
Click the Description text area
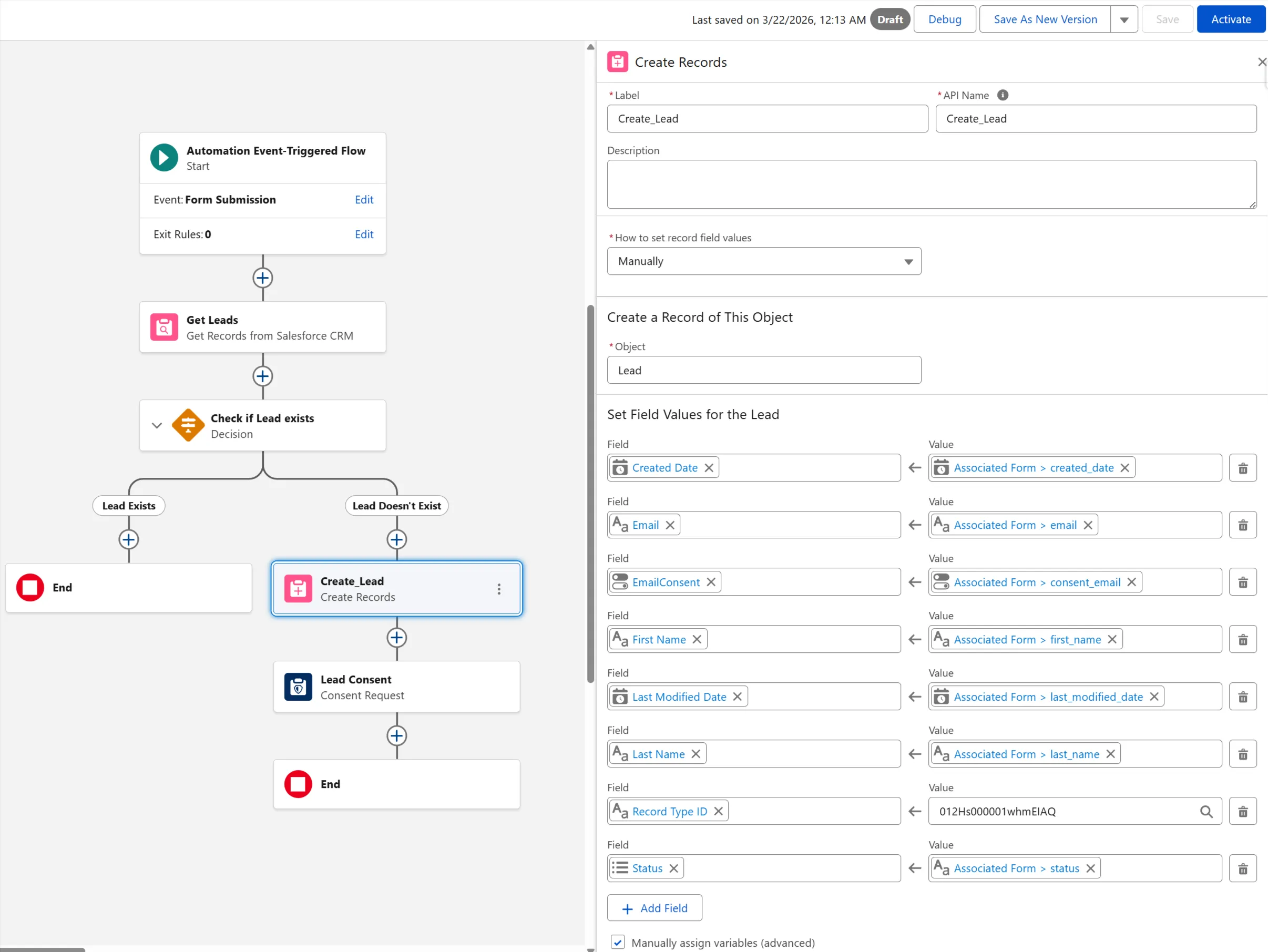(932, 184)
